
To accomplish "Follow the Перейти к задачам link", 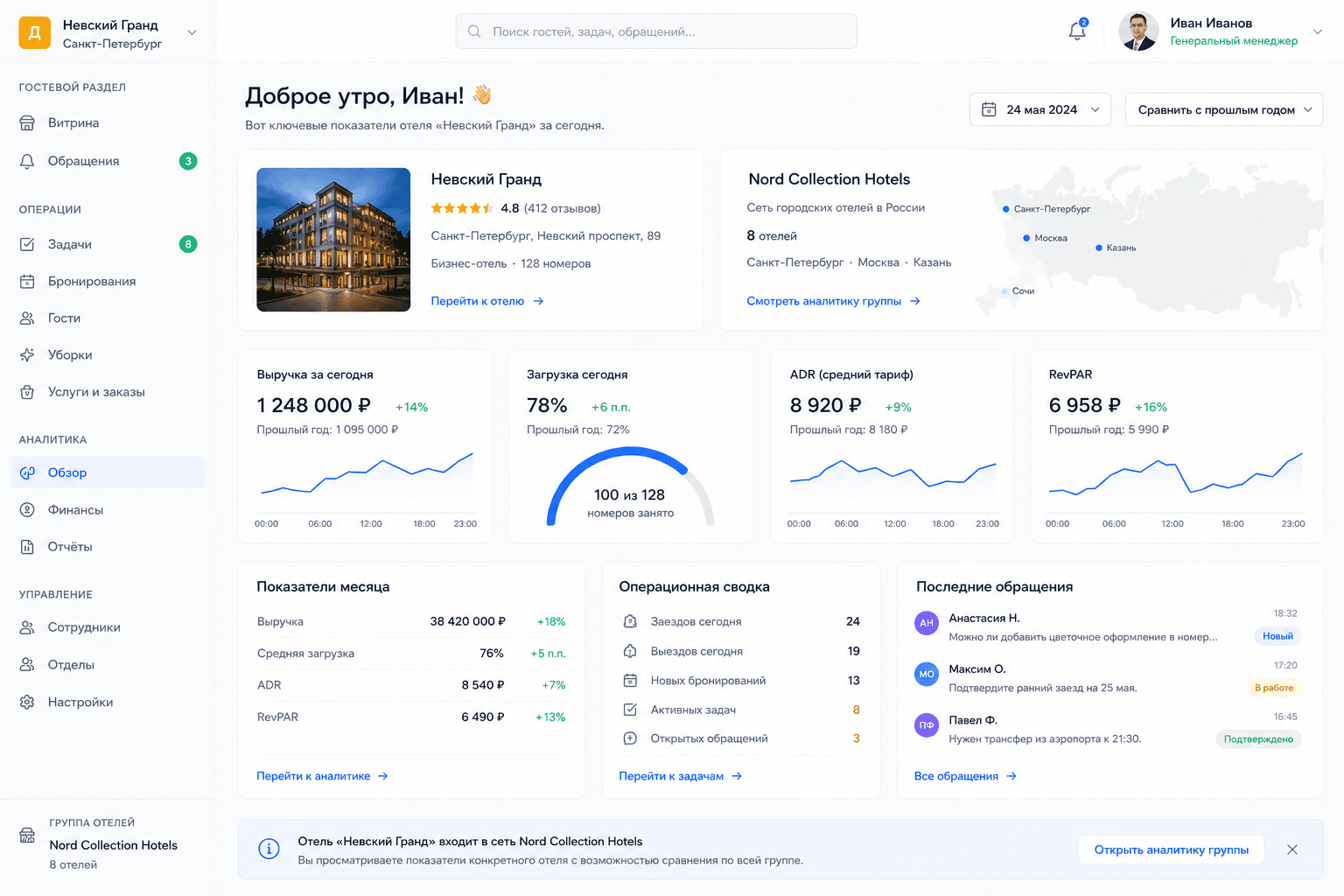I will pos(680,776).
